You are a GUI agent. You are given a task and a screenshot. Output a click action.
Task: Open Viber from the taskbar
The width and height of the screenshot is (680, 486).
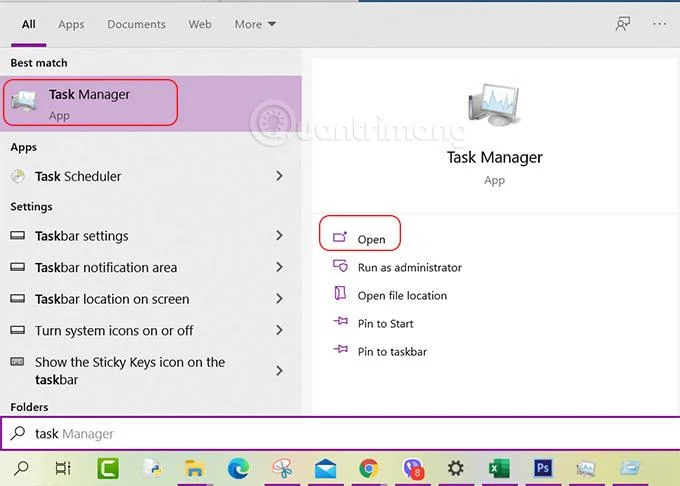coord(412,468)
